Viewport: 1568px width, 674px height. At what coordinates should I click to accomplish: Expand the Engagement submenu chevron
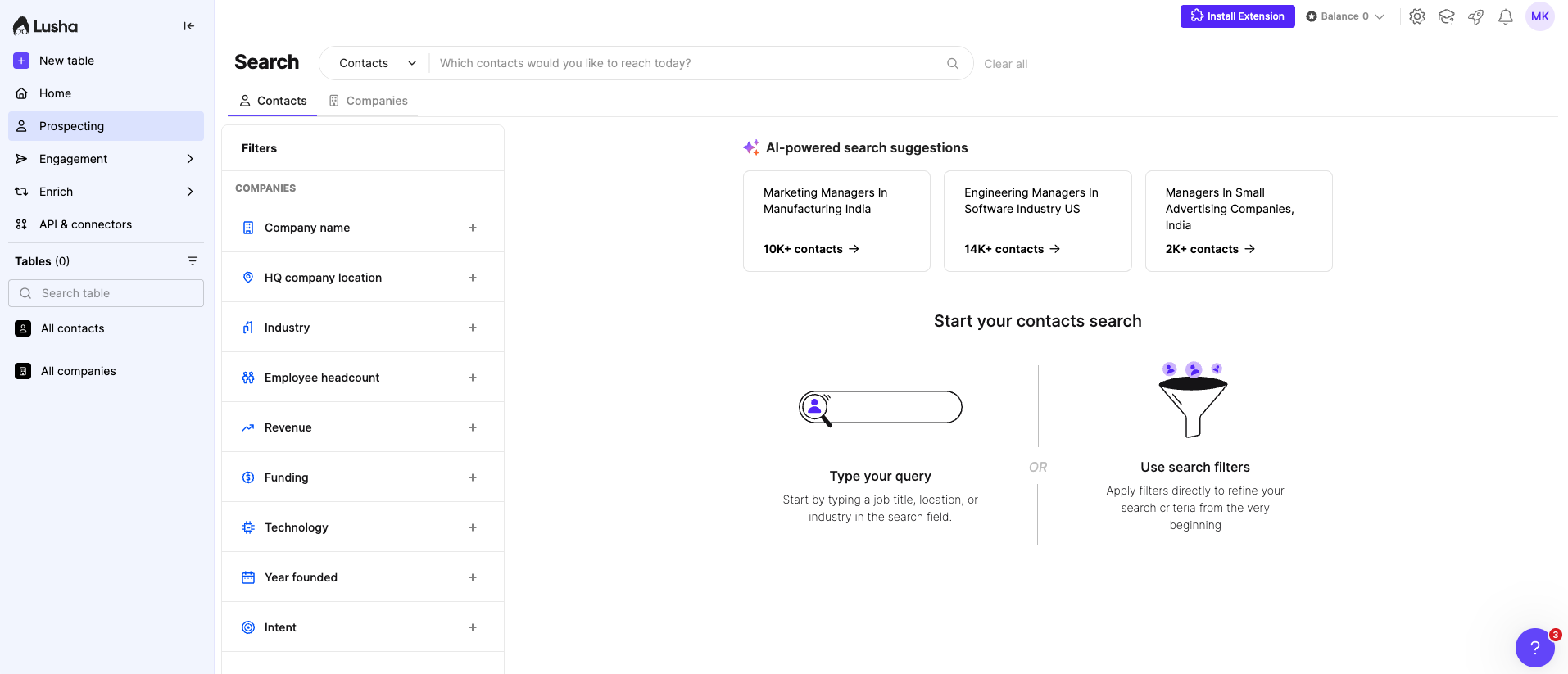point(190,159)
